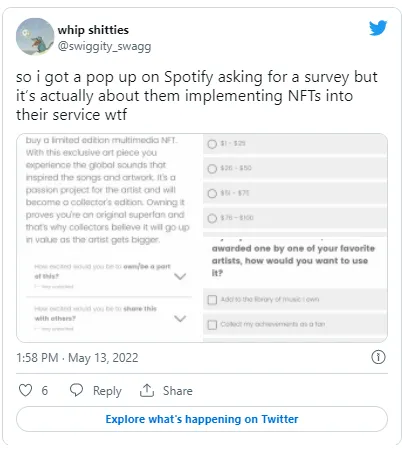Image resolution: width=402 pixels, height=451 pixels.
Task: Open the @swiggity_swagg handle link
Action: point(104,46)
